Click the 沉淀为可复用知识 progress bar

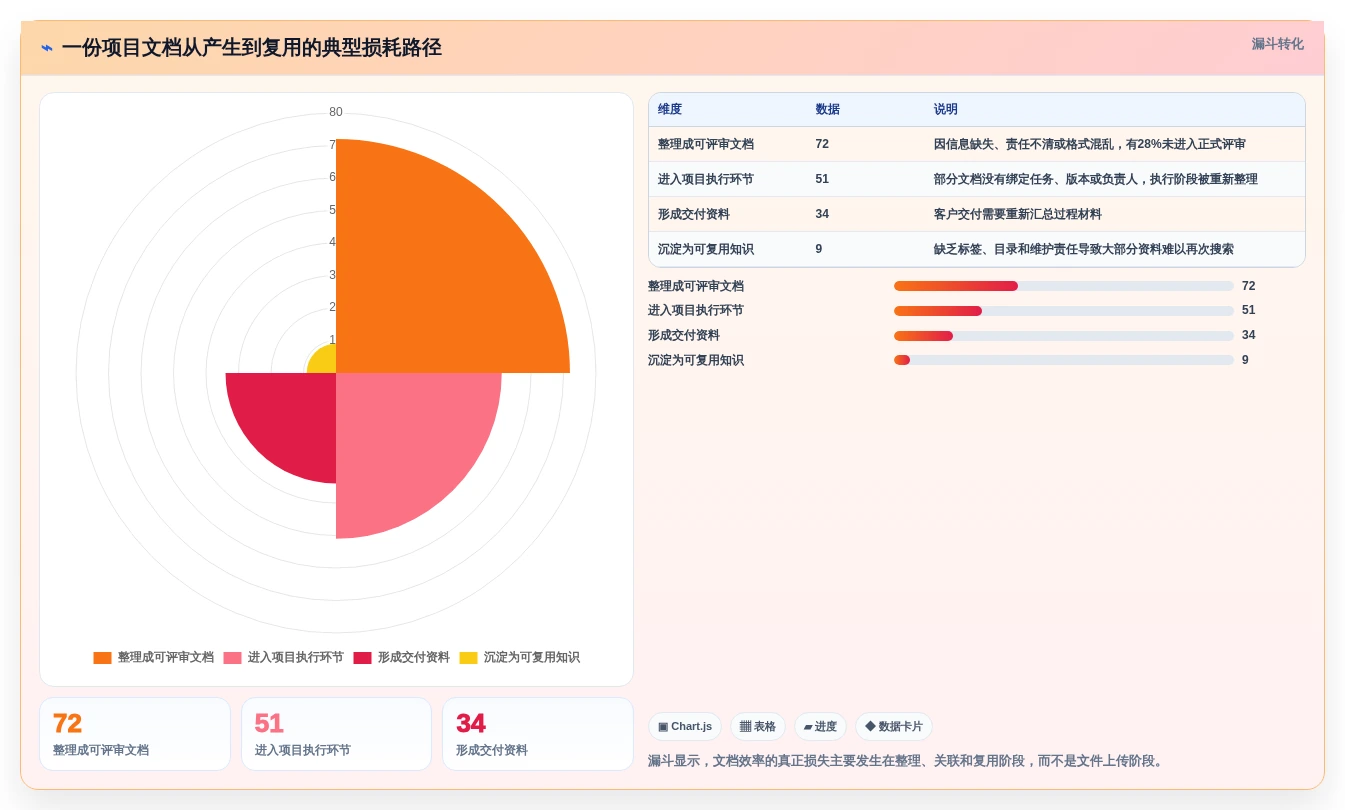(1064, 360)
